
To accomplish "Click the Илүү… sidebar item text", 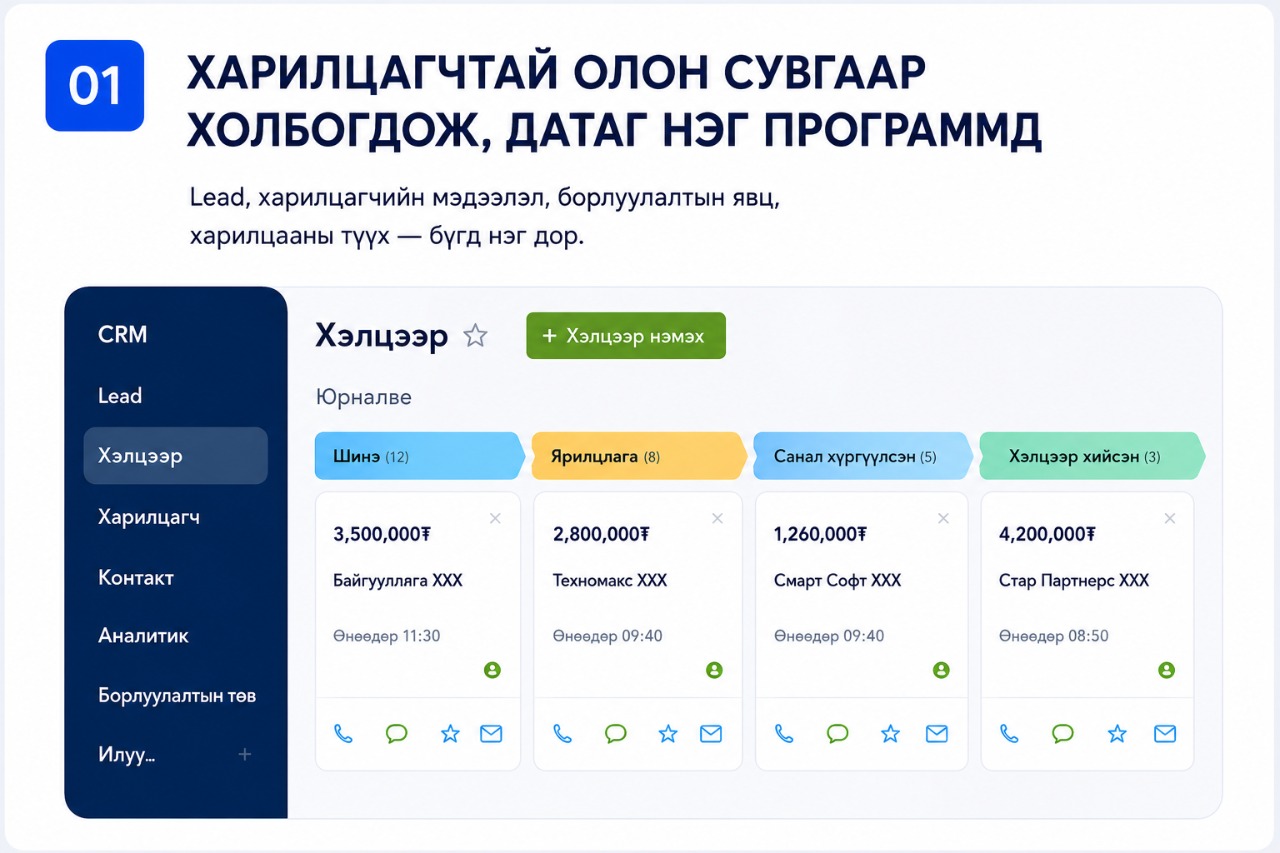I will 126,755.
